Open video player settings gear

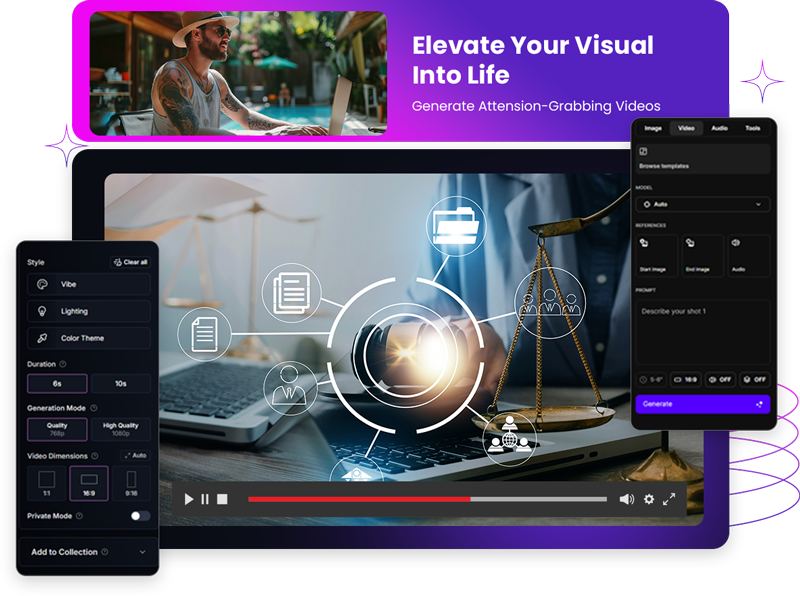649,499
